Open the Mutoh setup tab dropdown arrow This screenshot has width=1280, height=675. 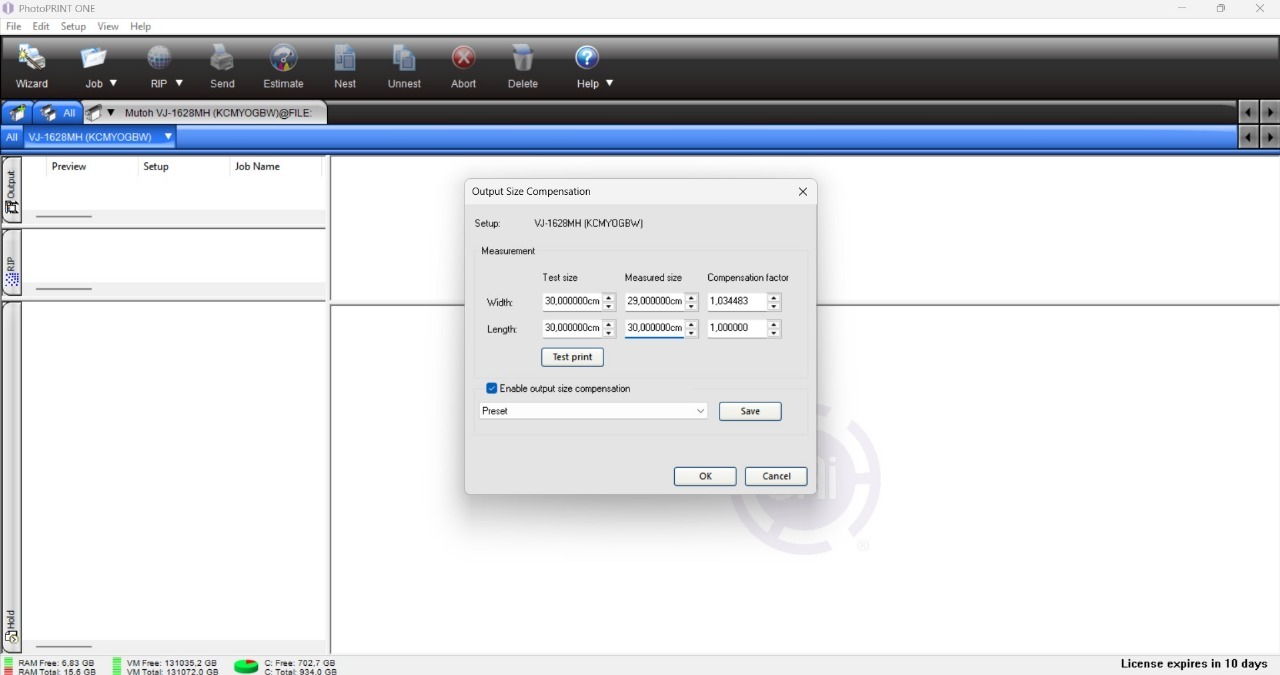click(111, 113)
